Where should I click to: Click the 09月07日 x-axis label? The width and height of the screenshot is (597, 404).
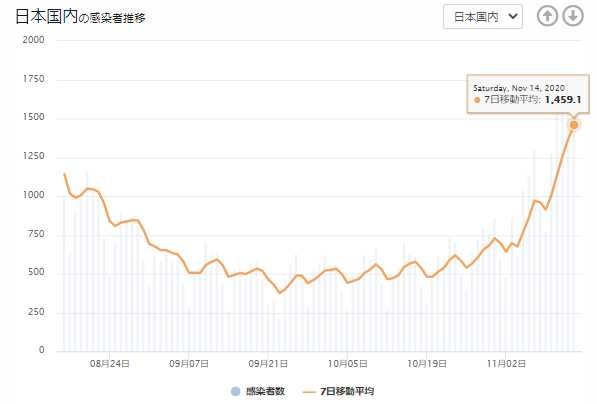pos(189,364)
